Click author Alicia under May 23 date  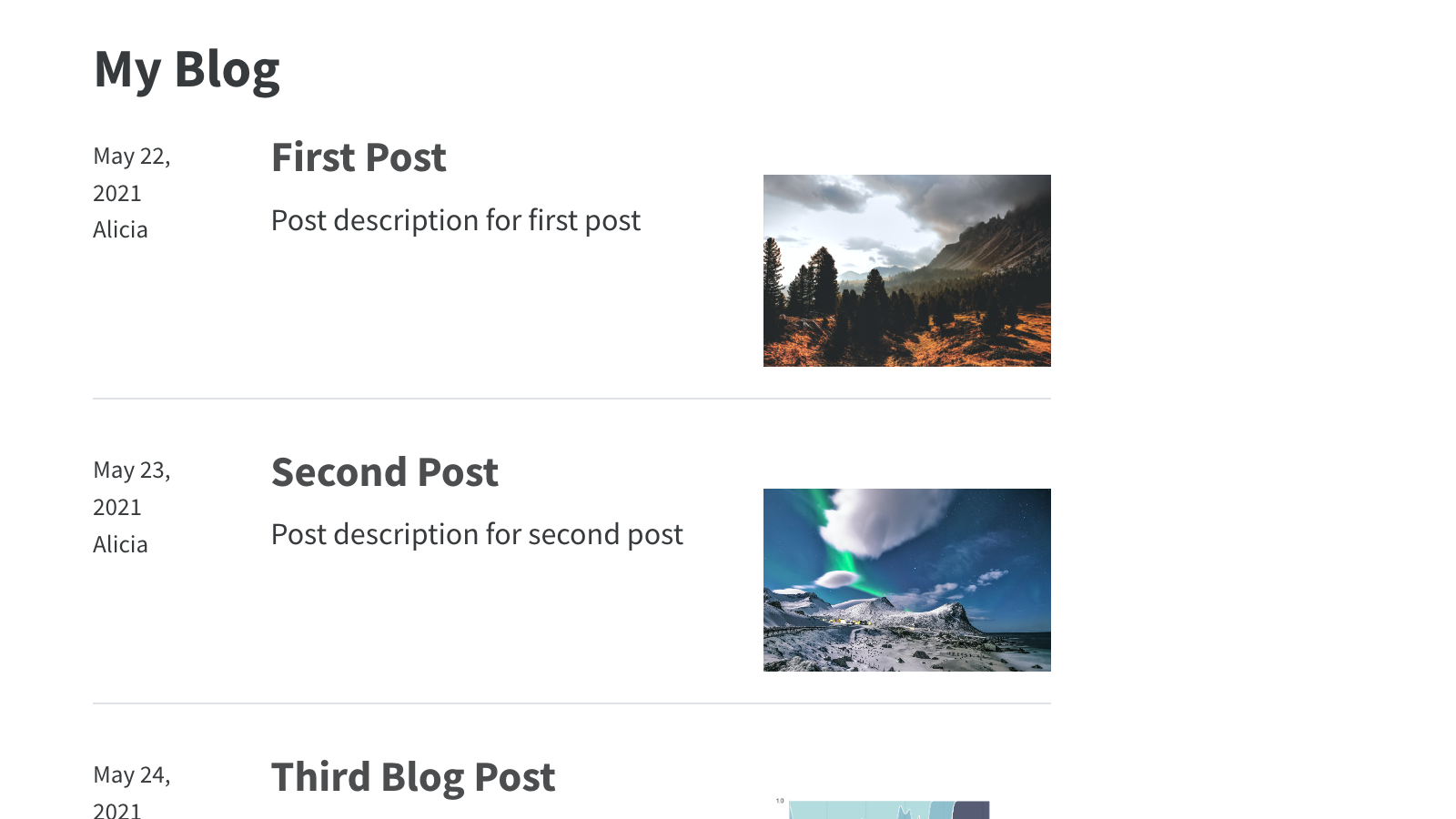[x=120, y=544]
